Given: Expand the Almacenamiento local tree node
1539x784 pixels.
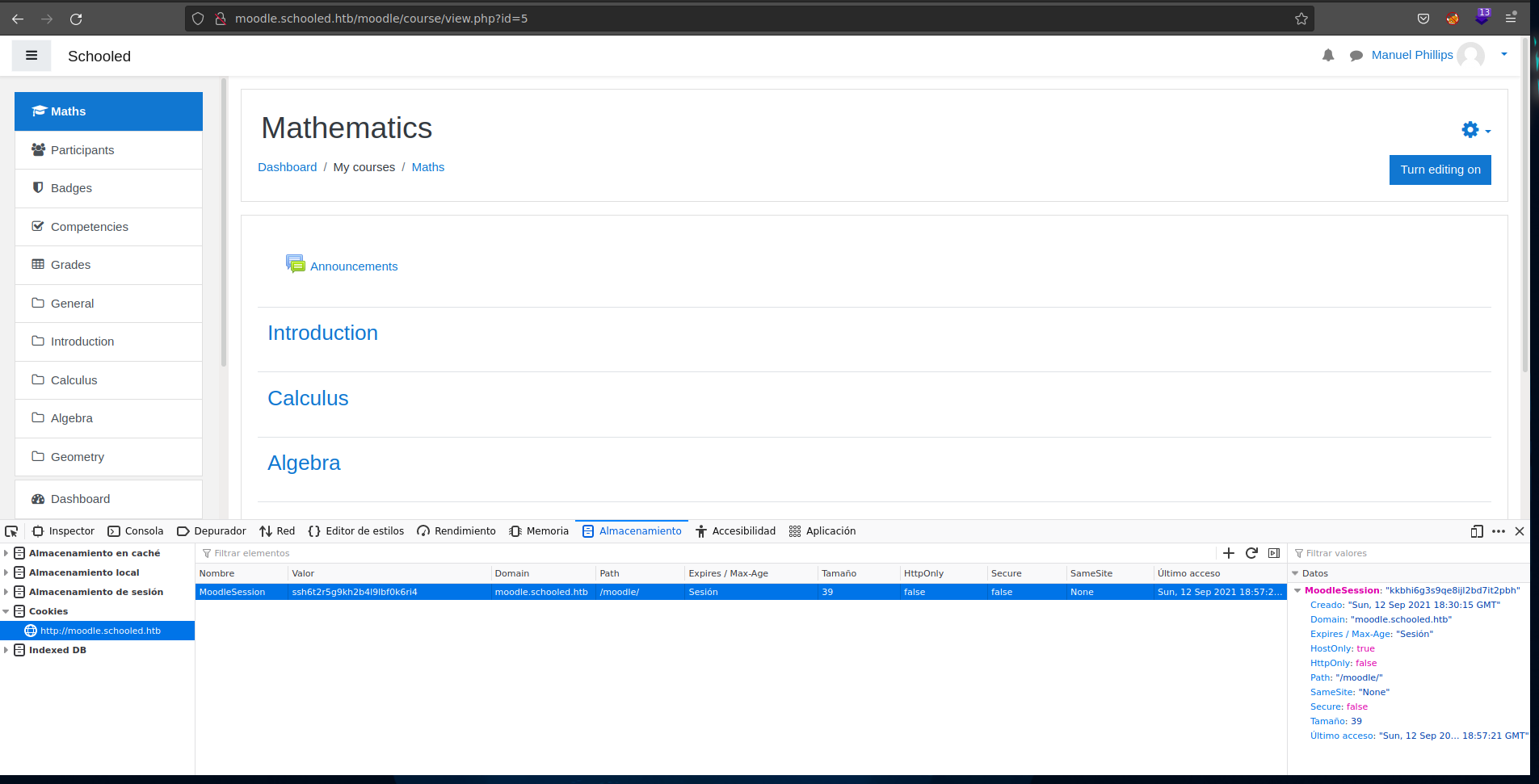Looking at the screenshot, I should pos(6,572).
